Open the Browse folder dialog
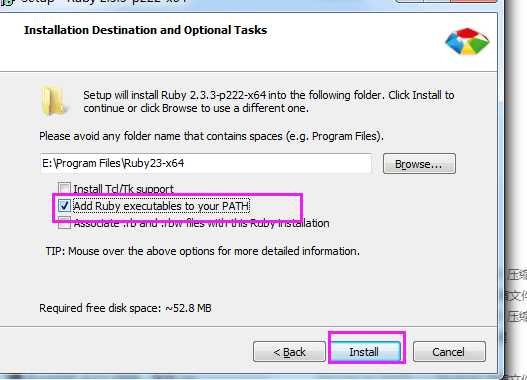 click(419, 164)
